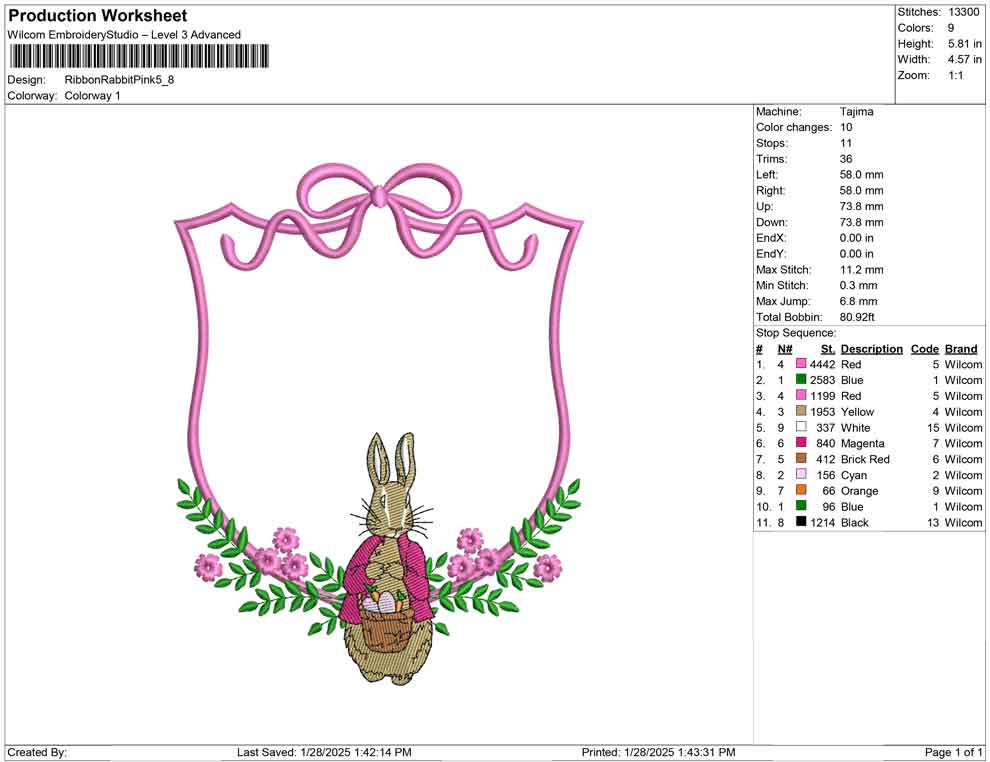Click the pink swatch for stop 3

pos(801,395)
